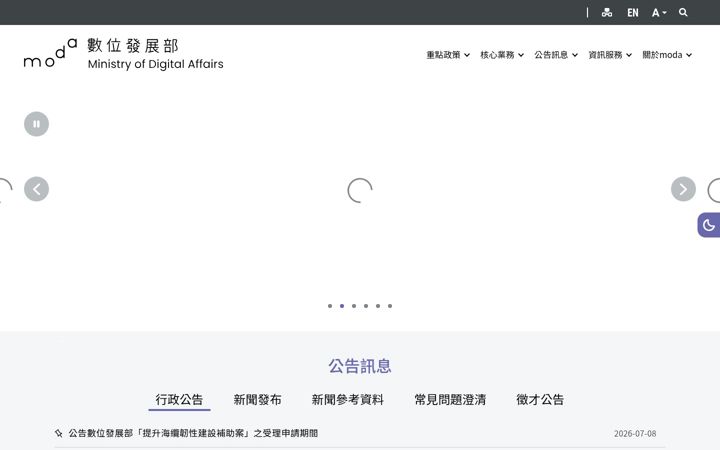Image resolution: width=720 pixels, height=450 pixels.
Task: Switch to 常見問題澄清 tab
Action: click(x=450, y=400)
